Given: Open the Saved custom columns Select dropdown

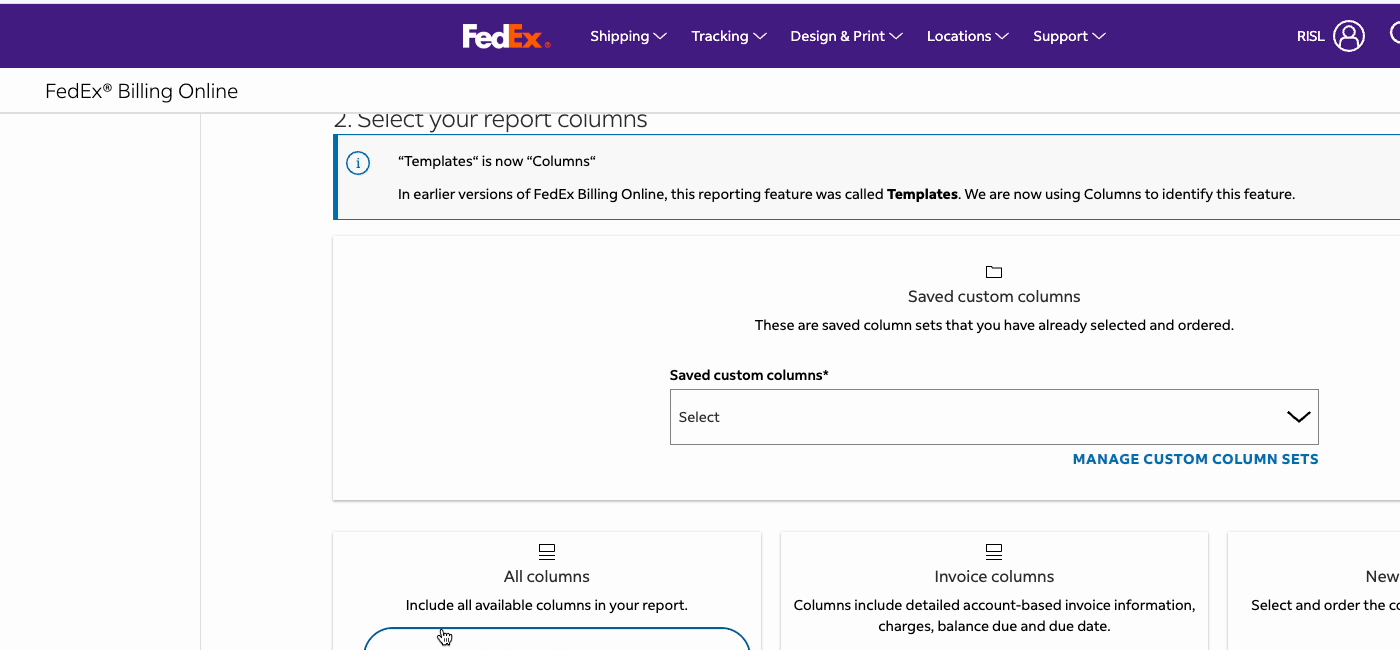Looking at the screenshot, I should click(x=994, y=417).
